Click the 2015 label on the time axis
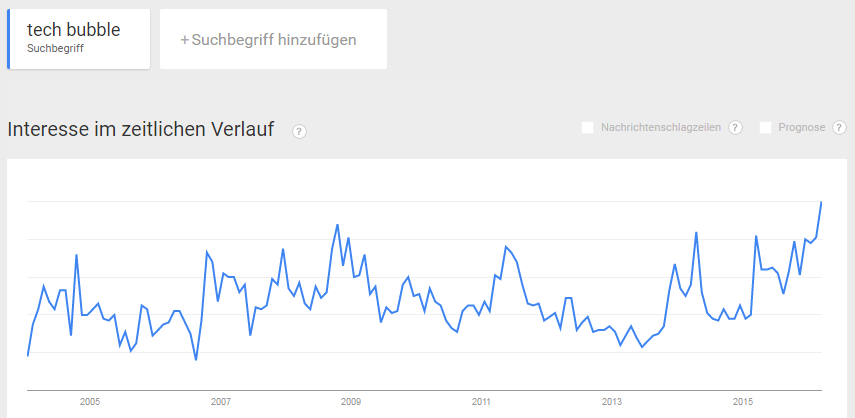This screenshot has height=418, width=855. point(742,402)
